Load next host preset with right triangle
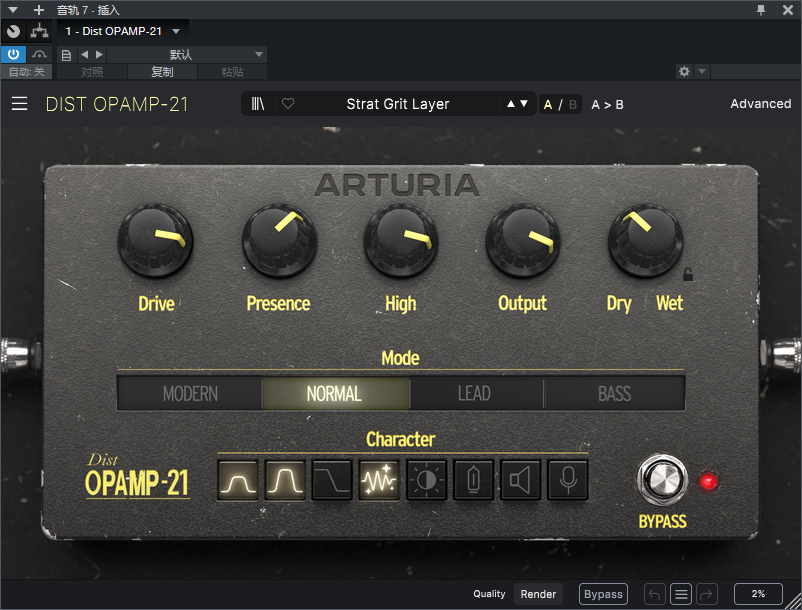Screen dimensions: 802x610 [100, 54]
